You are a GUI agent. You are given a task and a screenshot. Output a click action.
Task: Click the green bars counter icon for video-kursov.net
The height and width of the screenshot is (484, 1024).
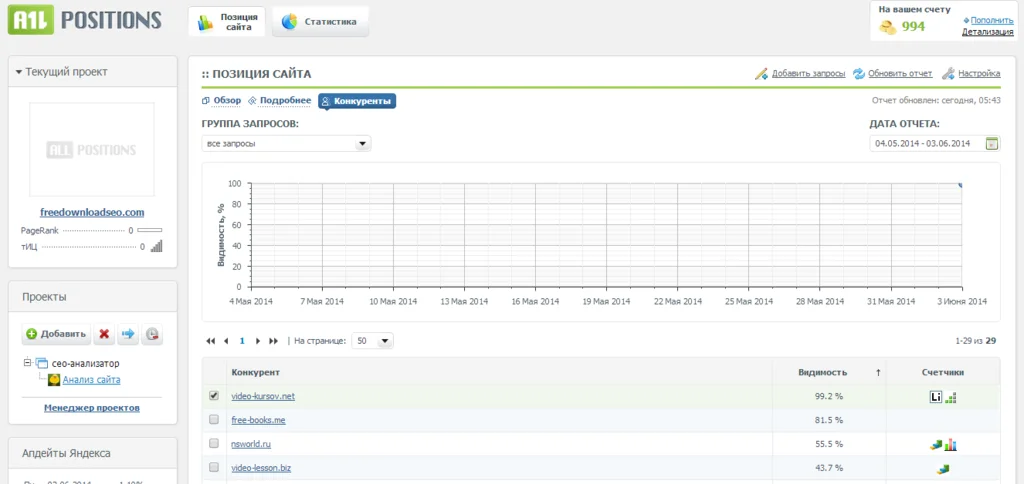[x=951, y=397]
